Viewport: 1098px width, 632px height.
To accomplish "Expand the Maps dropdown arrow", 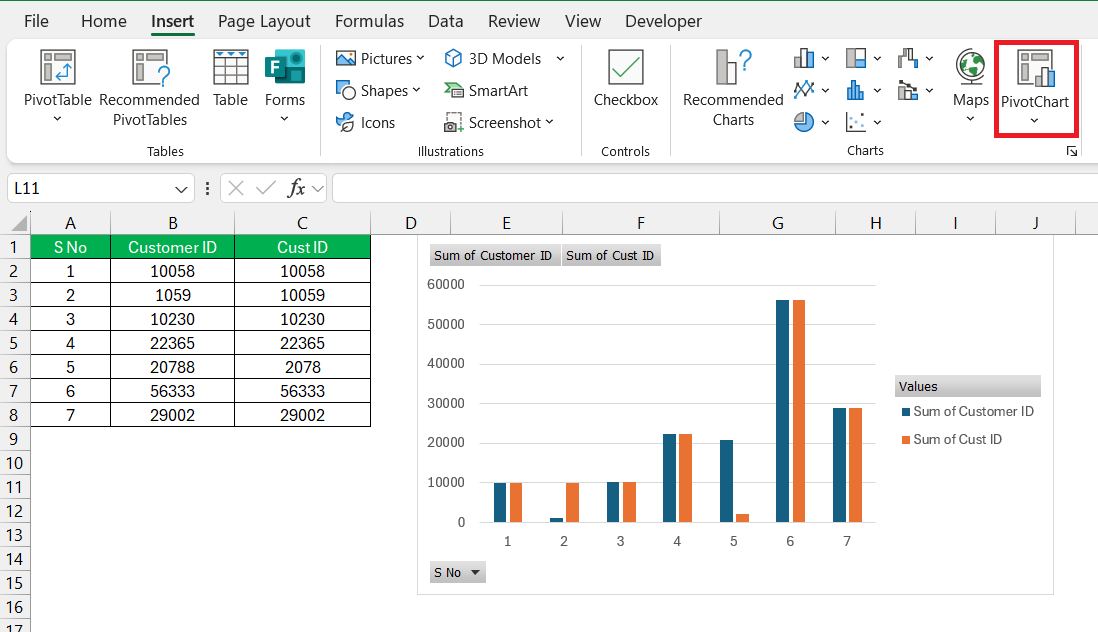I will pos(971,119).
